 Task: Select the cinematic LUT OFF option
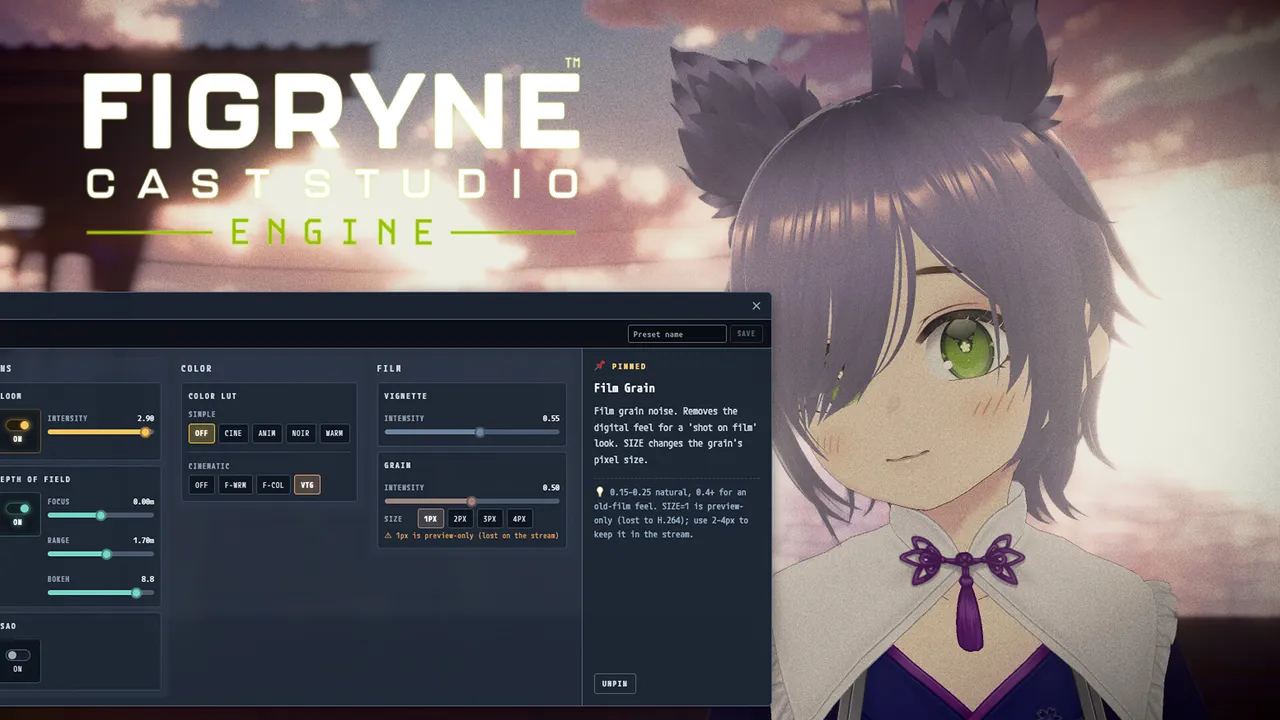[x=202, y=485]
